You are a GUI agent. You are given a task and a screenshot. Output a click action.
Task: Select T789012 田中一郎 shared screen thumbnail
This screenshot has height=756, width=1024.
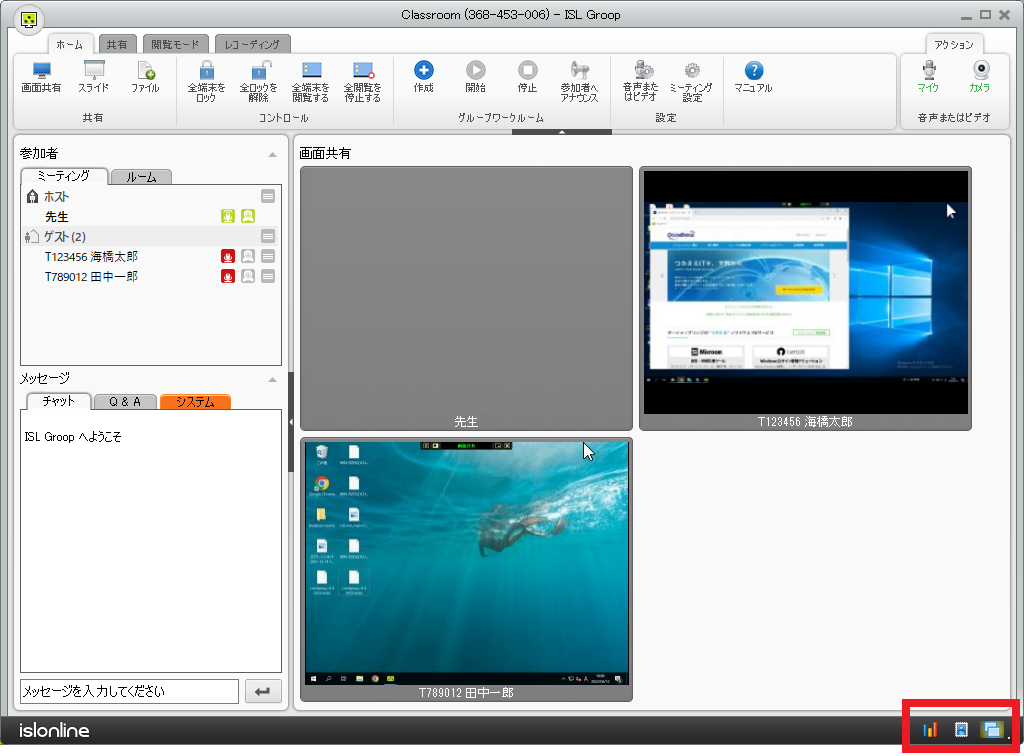click(466, 563)
